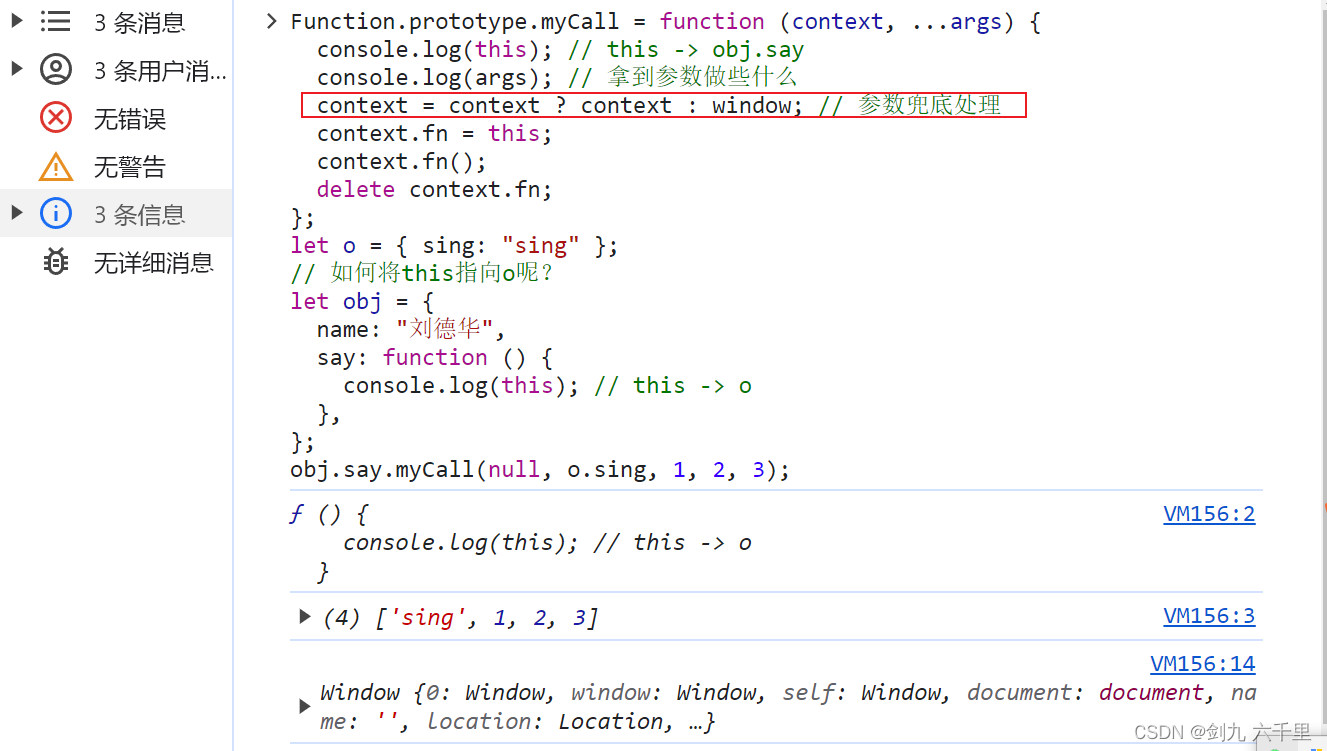Viewport: 1327px width, 751px height.
Task: Click the 'say: function () {' line
Action: (x=434, y=358)
